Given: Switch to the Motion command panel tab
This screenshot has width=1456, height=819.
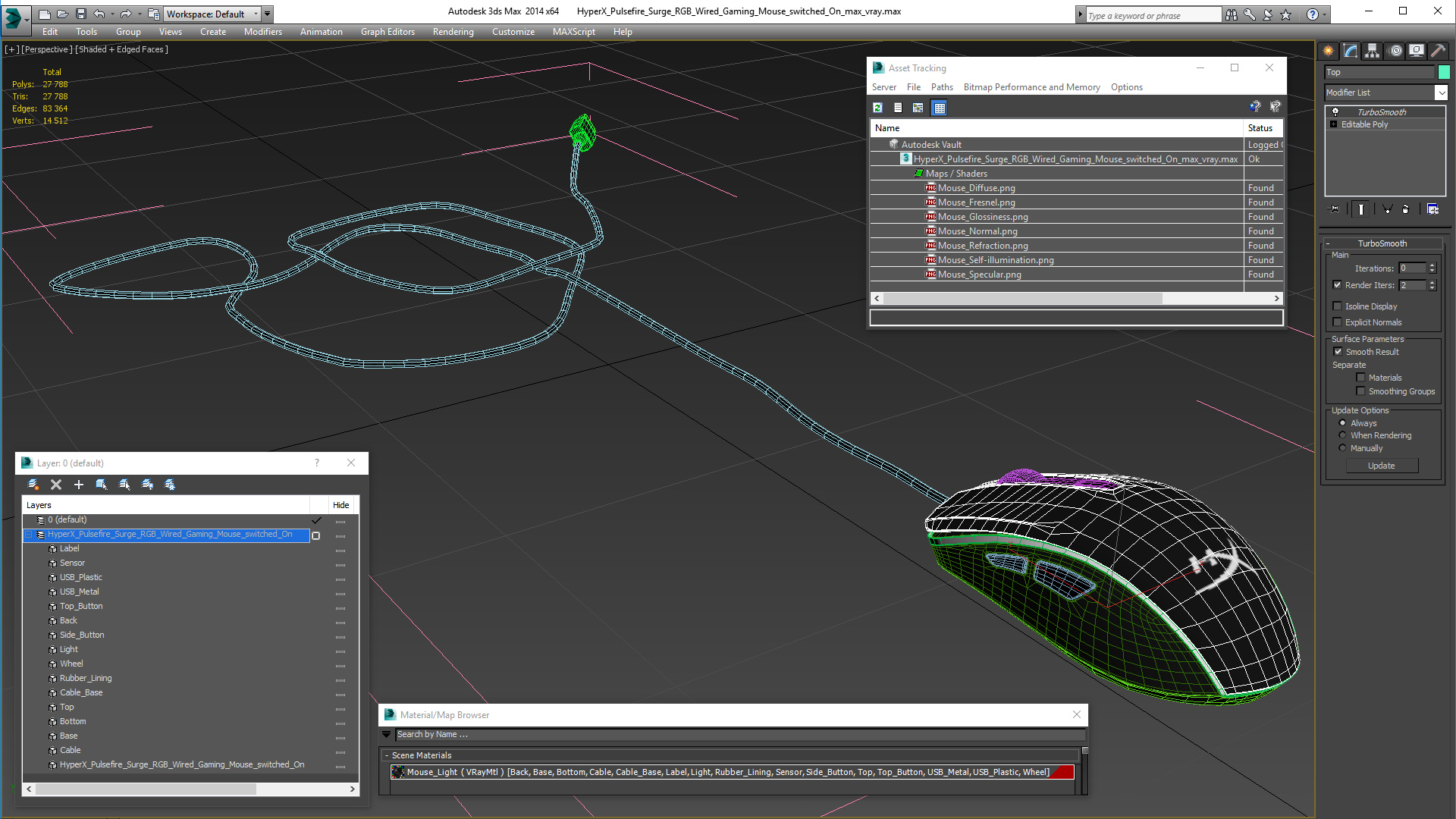Looking at the screenshot, I should click(x=1395, y=51).
